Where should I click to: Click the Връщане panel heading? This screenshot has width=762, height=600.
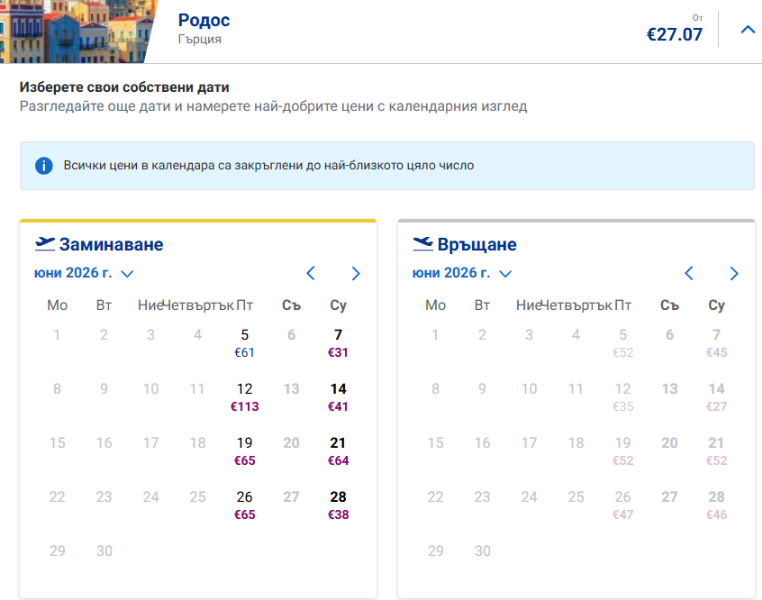[x=477, y=244]
